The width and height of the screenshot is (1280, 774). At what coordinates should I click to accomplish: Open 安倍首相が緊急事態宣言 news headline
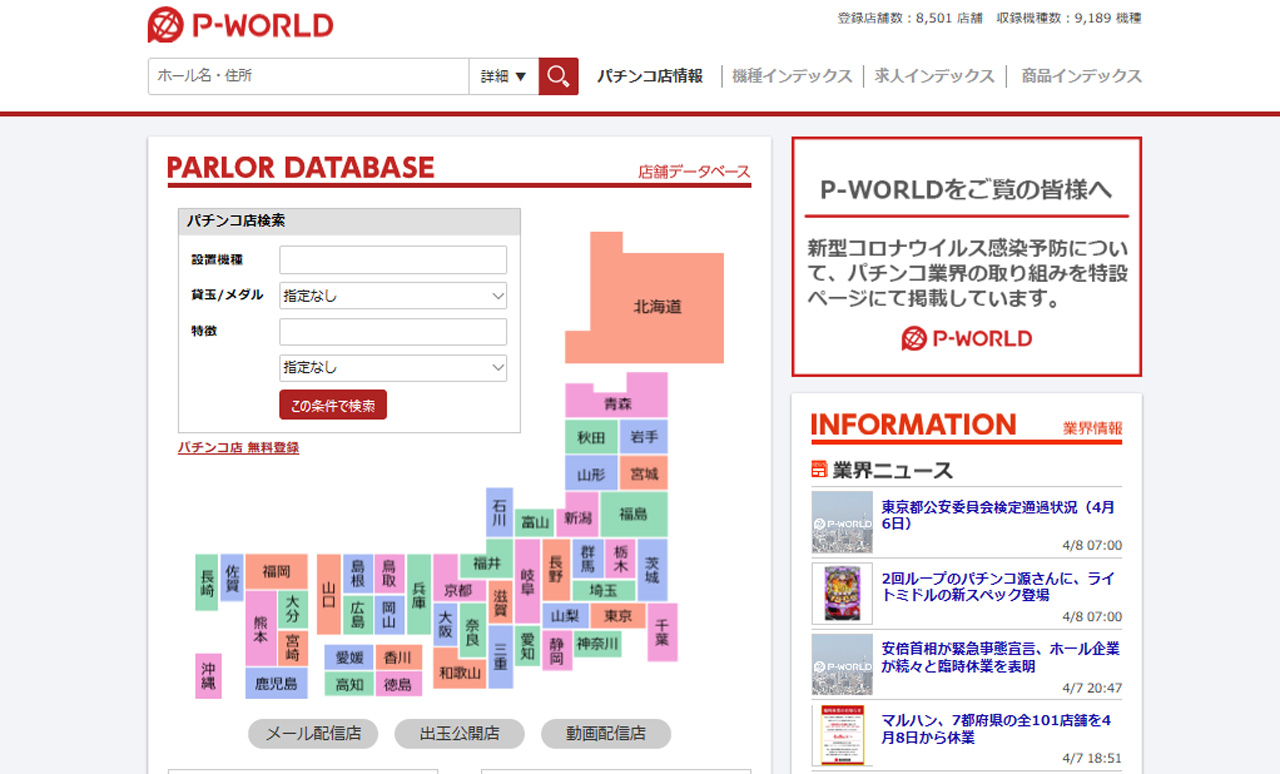pos(1001,657)
